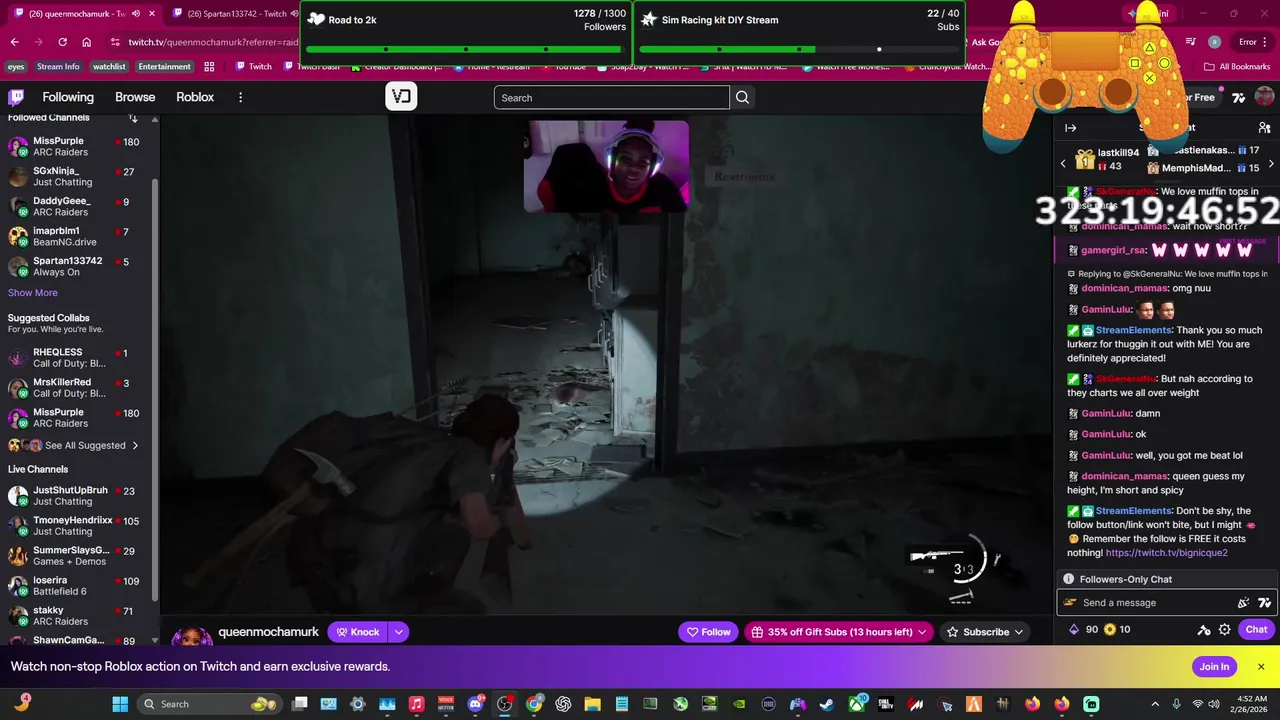Click the party popper celebration icon

[1243, 603]
